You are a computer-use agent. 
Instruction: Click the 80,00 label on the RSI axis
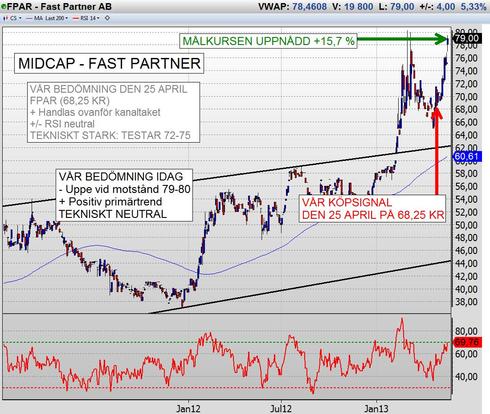(x=466, y=331)
